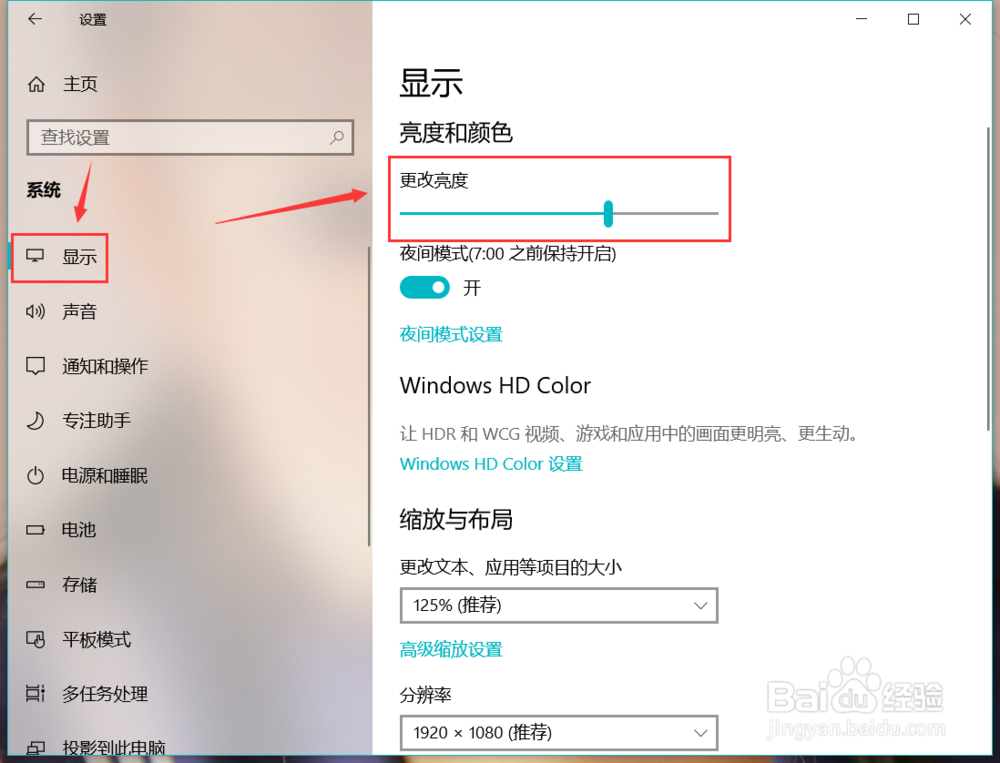Toggle the night light switch off
This screenshot has width=1000, height=763.
point(425,288)
